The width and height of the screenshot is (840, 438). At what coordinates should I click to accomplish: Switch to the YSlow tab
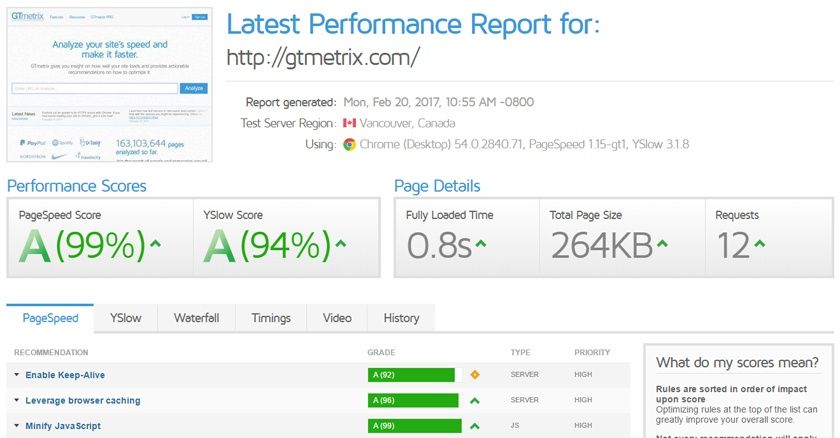[125, 318]
